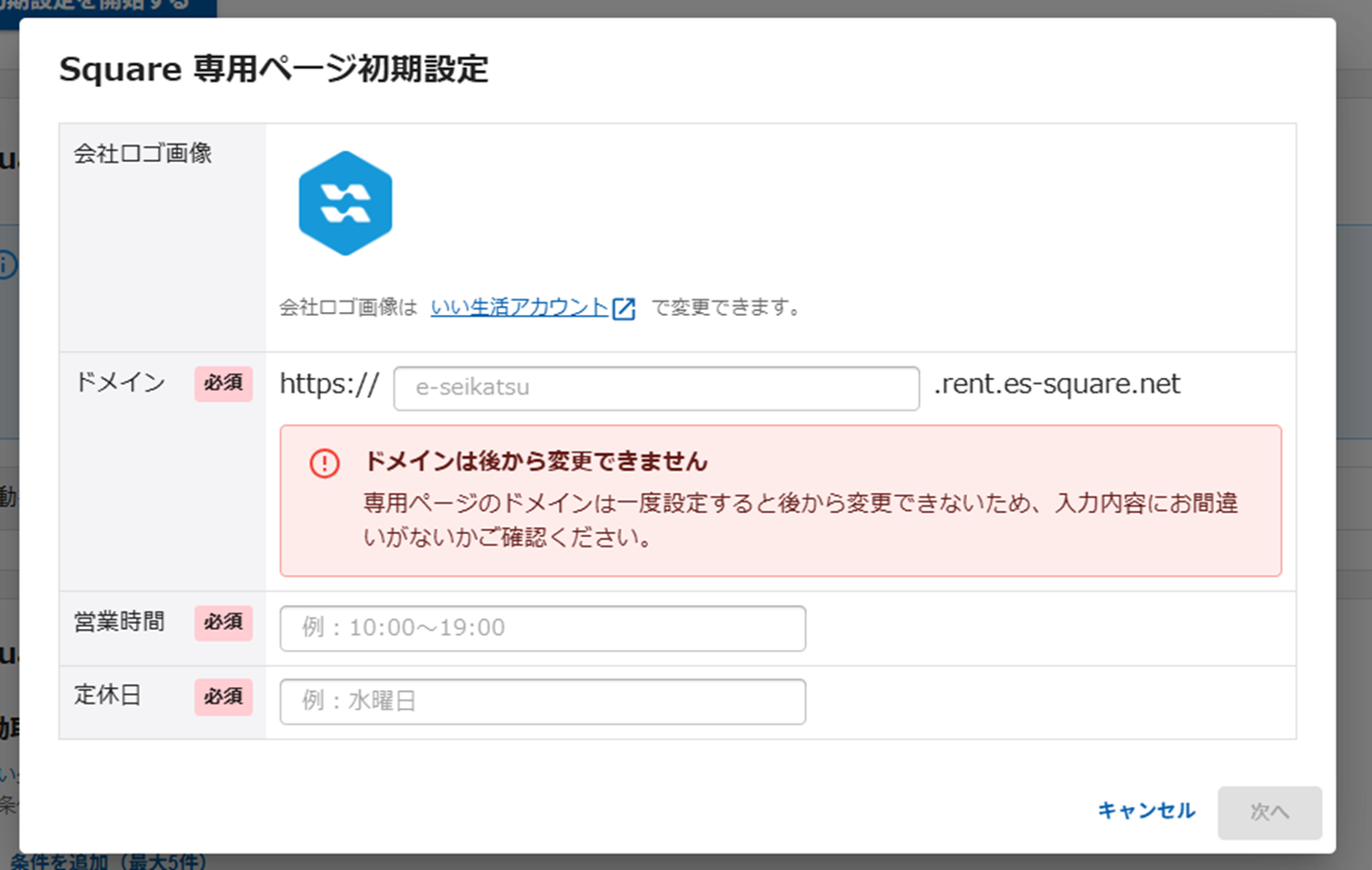Click the 営業時間 label
1372x870 pixels.
point(120,622)
